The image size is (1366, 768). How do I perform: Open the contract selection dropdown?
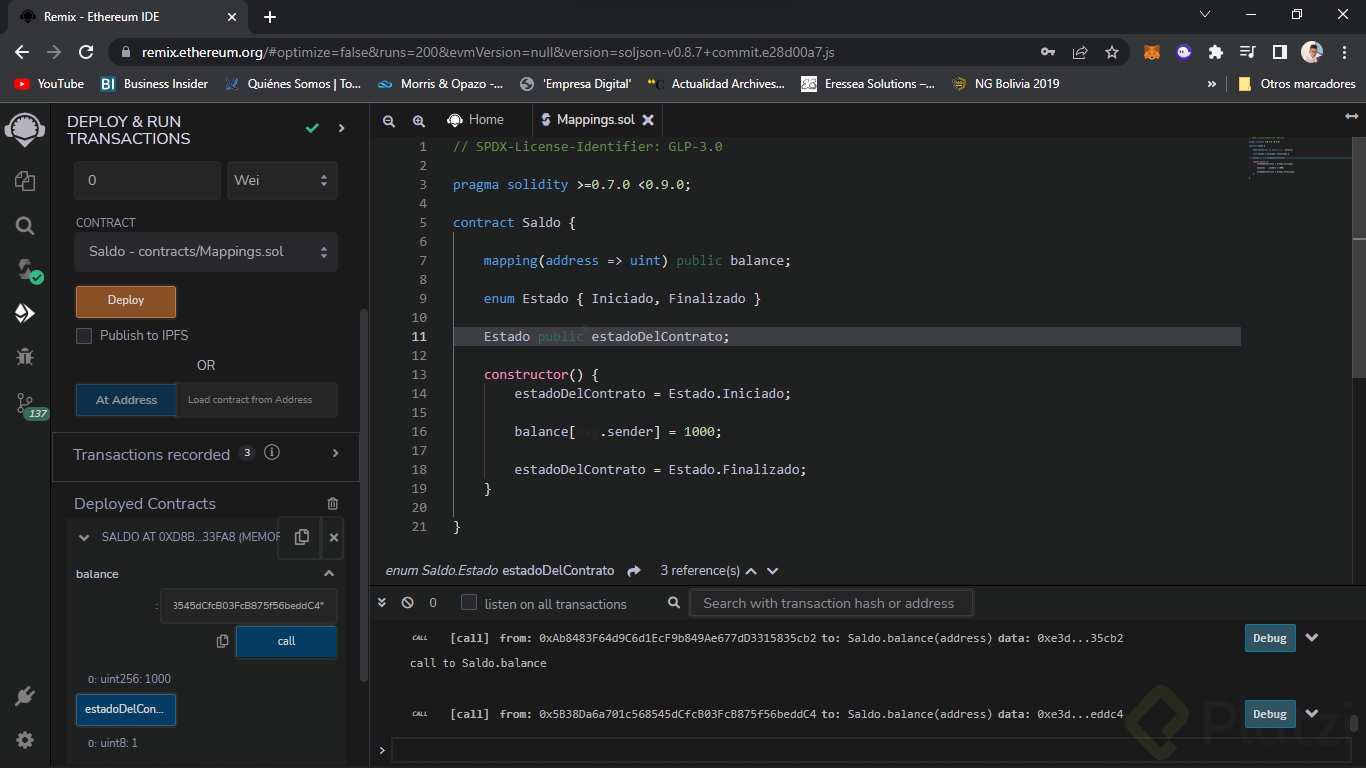click(206, 252)
